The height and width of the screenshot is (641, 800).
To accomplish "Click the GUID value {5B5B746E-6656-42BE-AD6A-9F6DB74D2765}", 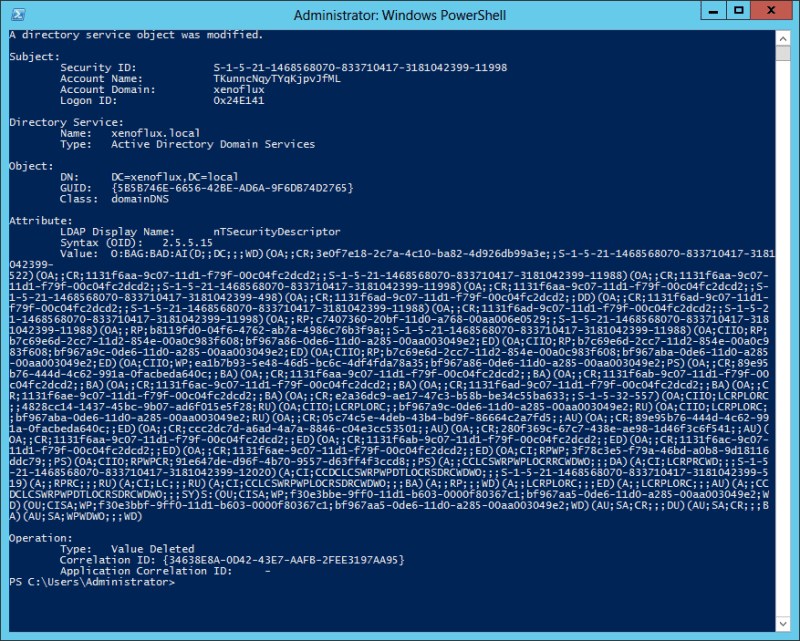I will coord(232,188).
